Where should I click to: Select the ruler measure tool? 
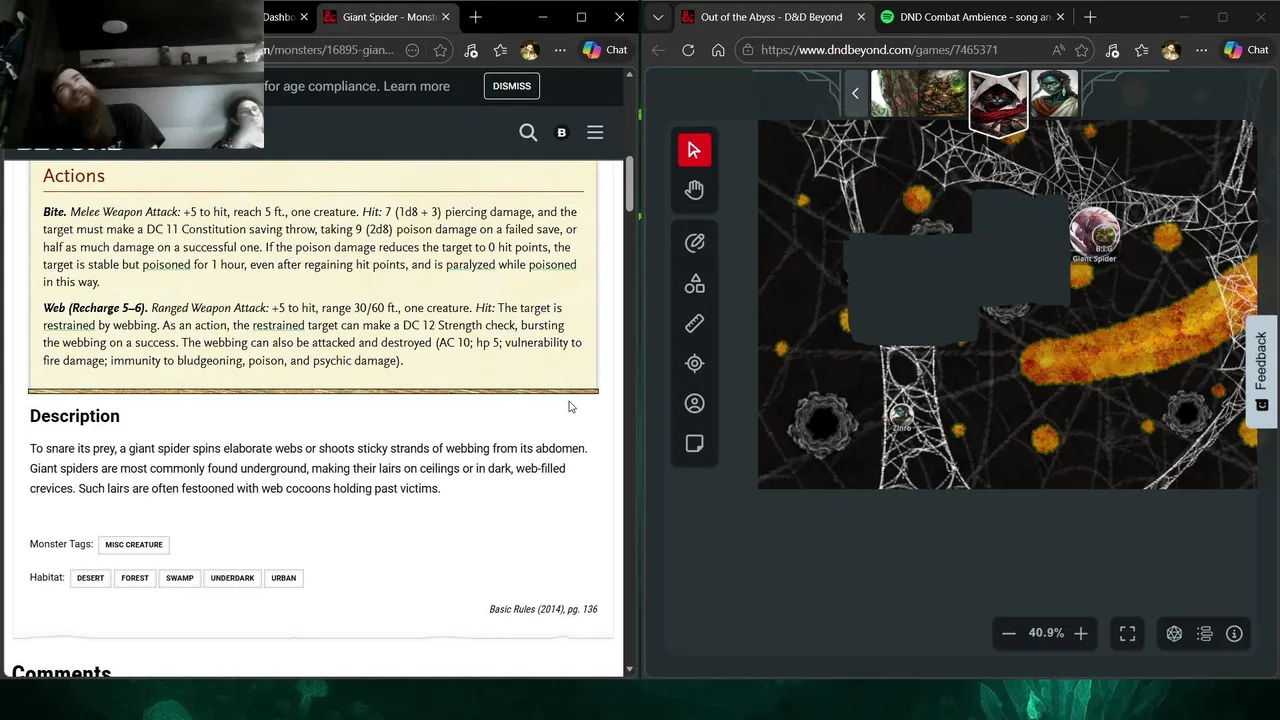coord(694,324)
